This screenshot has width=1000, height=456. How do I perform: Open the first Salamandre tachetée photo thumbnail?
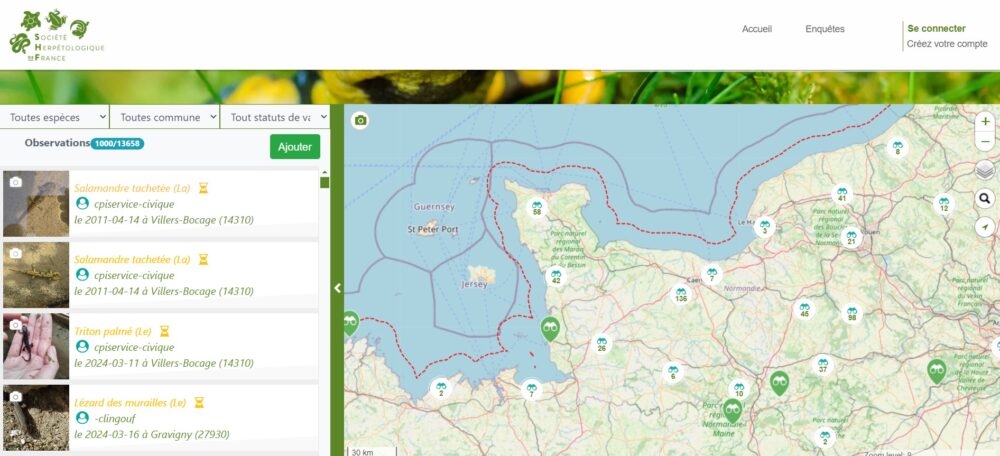pos(36,203)
